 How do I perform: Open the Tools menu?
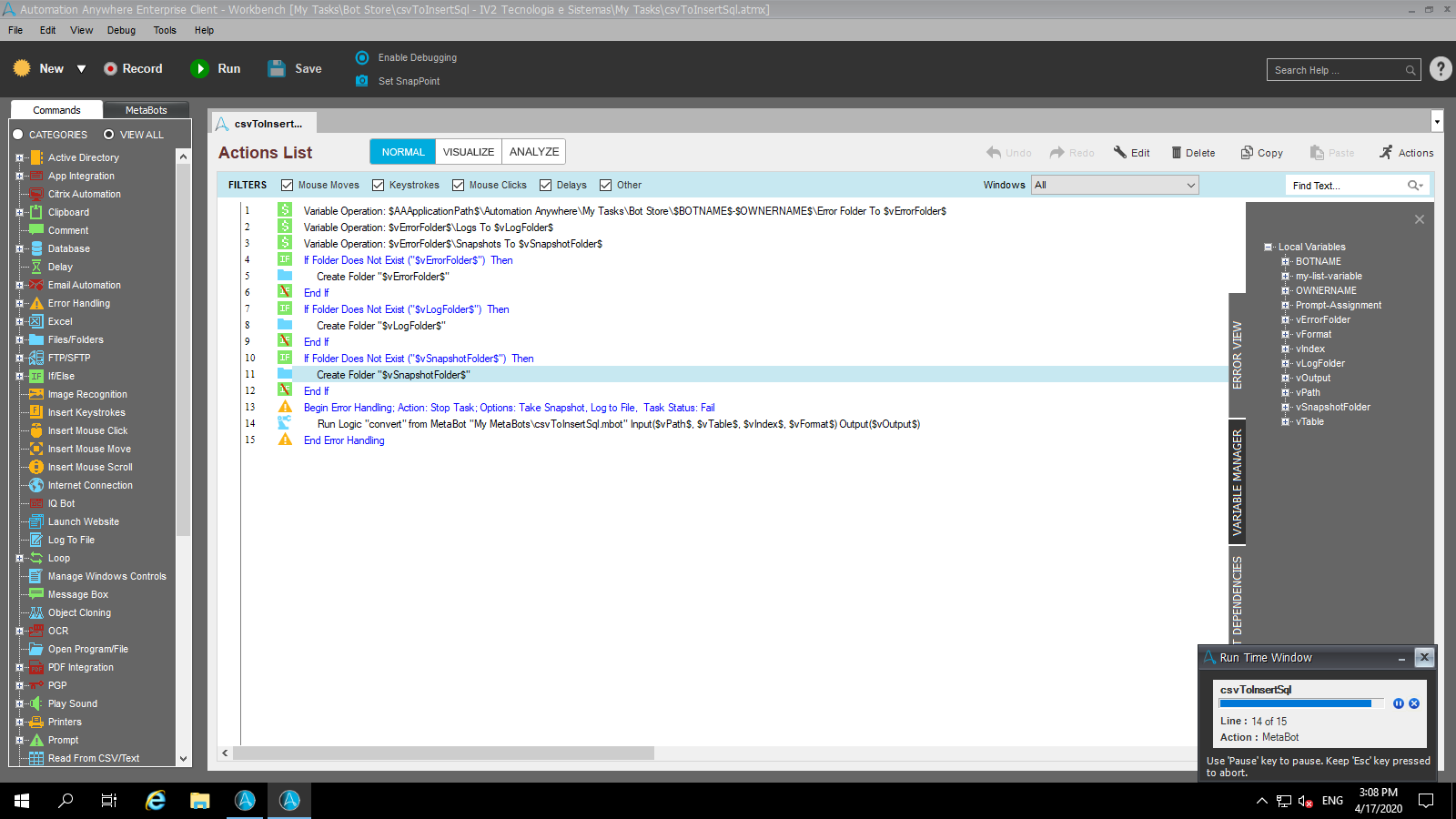[165, 30]
